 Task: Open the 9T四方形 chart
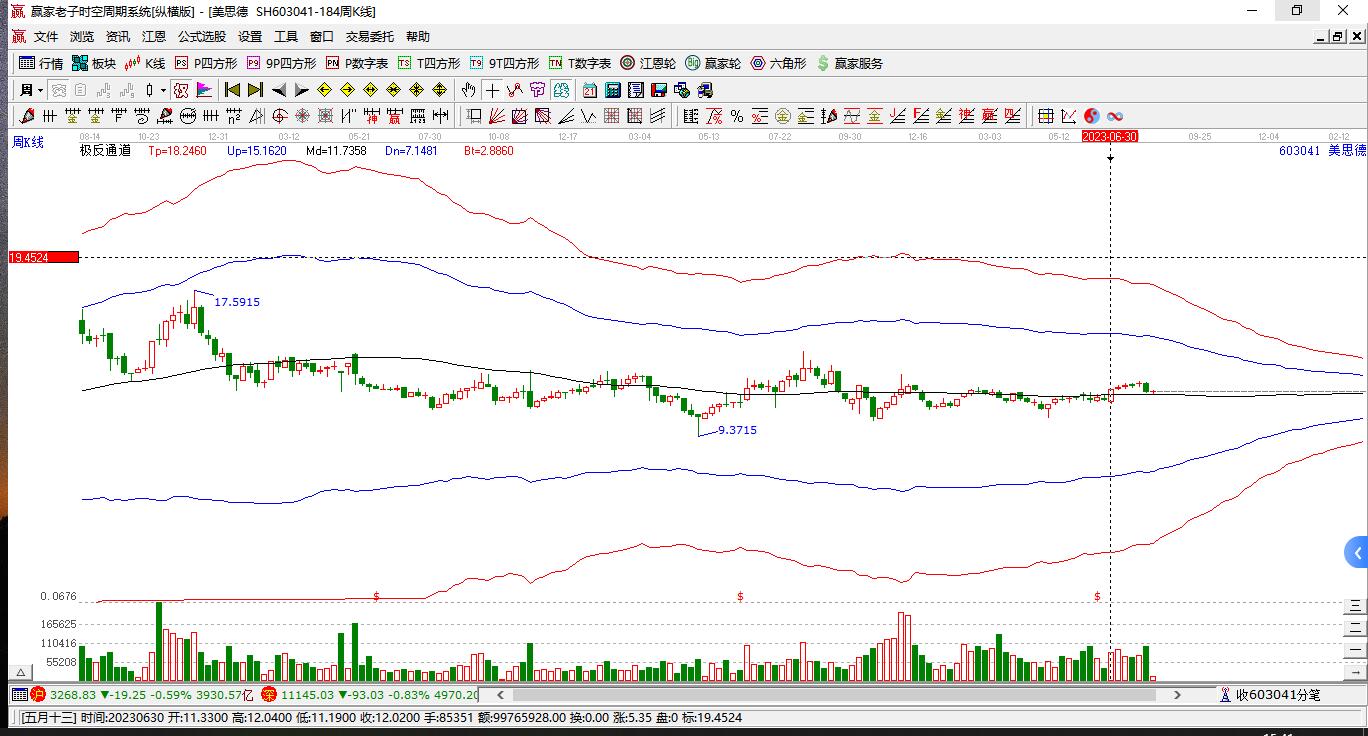(504, 63)
